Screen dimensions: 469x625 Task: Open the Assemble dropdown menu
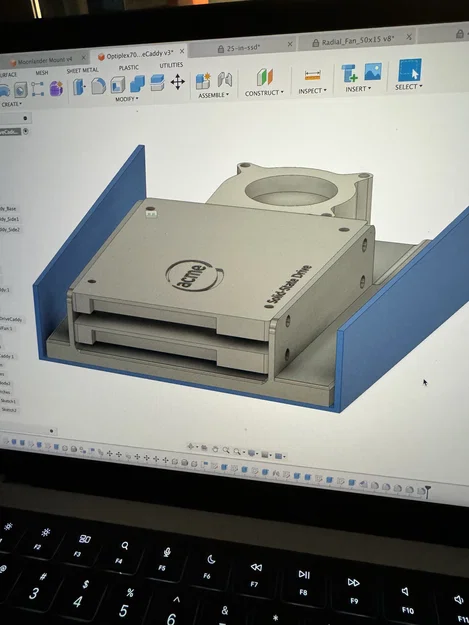tap(214, 95)
